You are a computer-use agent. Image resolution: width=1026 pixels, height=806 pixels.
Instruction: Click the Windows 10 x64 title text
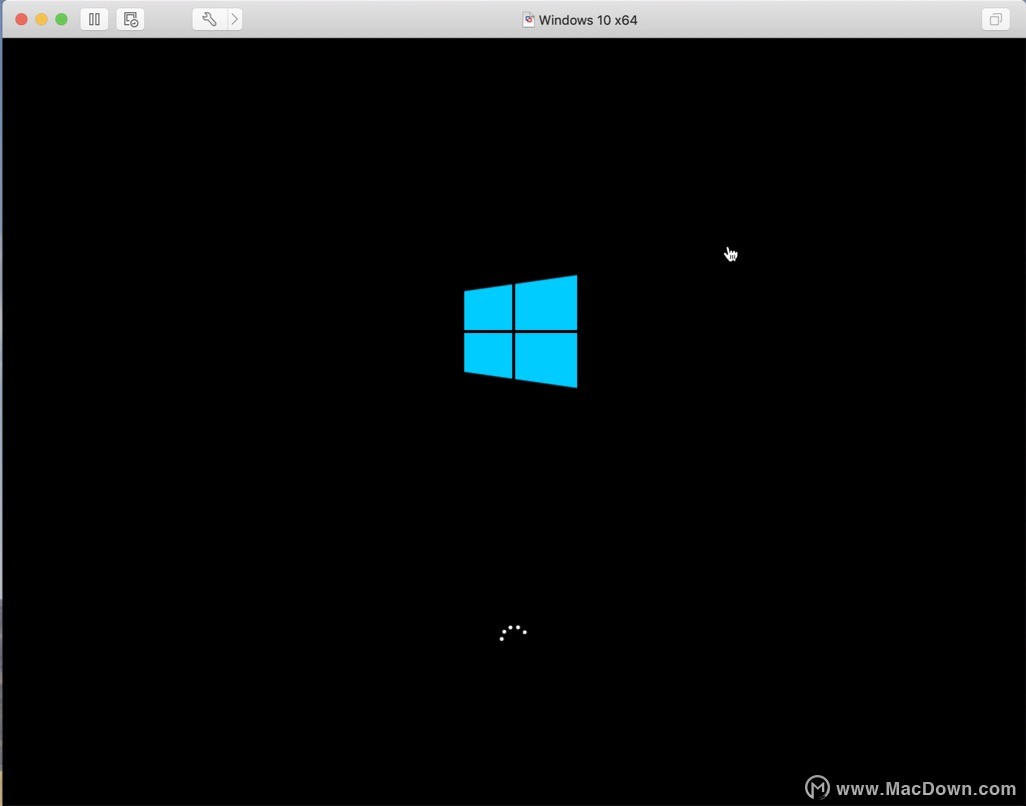click(588, 20)
